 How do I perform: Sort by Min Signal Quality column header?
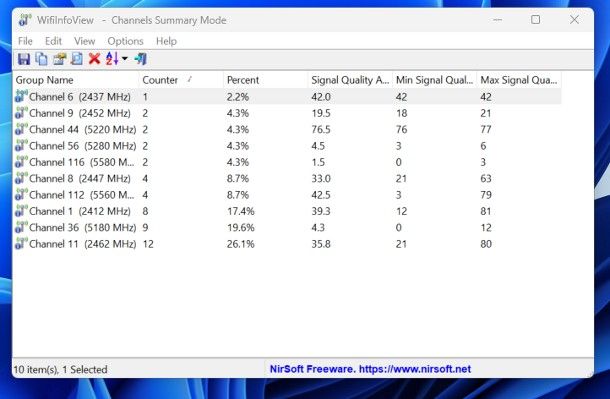coord(435,80)
